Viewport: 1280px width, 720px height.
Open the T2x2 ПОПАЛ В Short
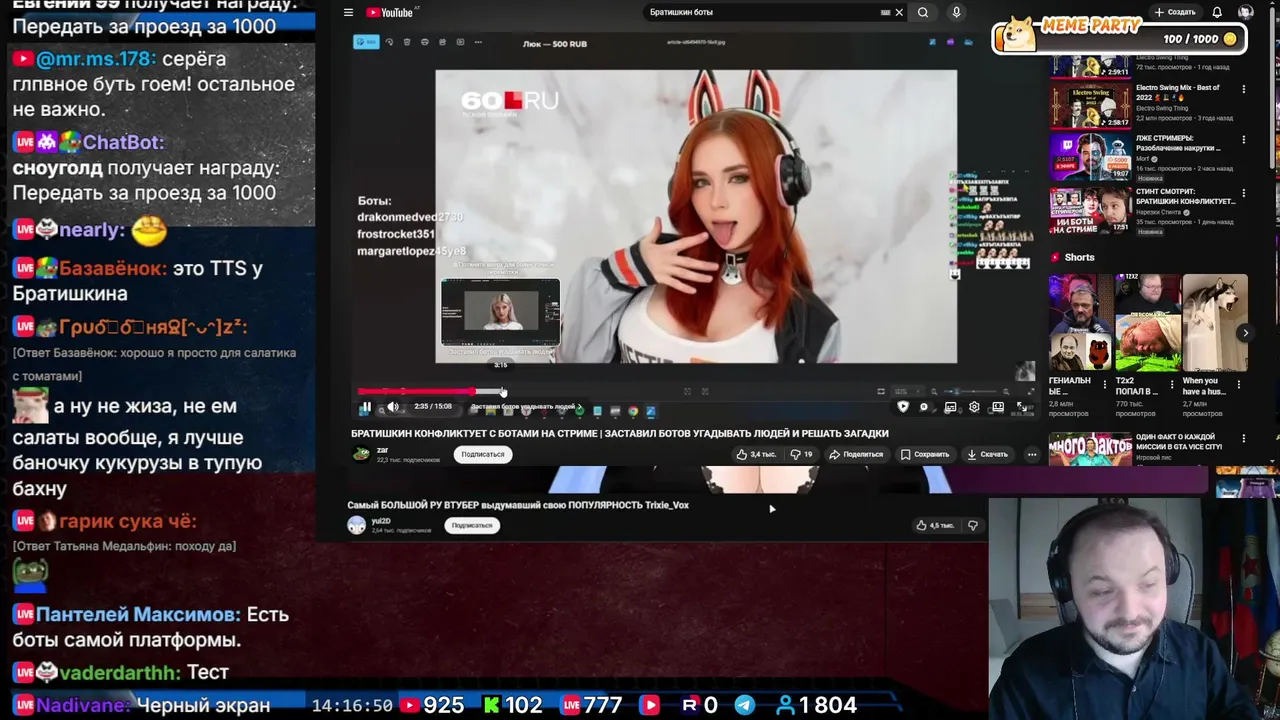point(1148,322)
